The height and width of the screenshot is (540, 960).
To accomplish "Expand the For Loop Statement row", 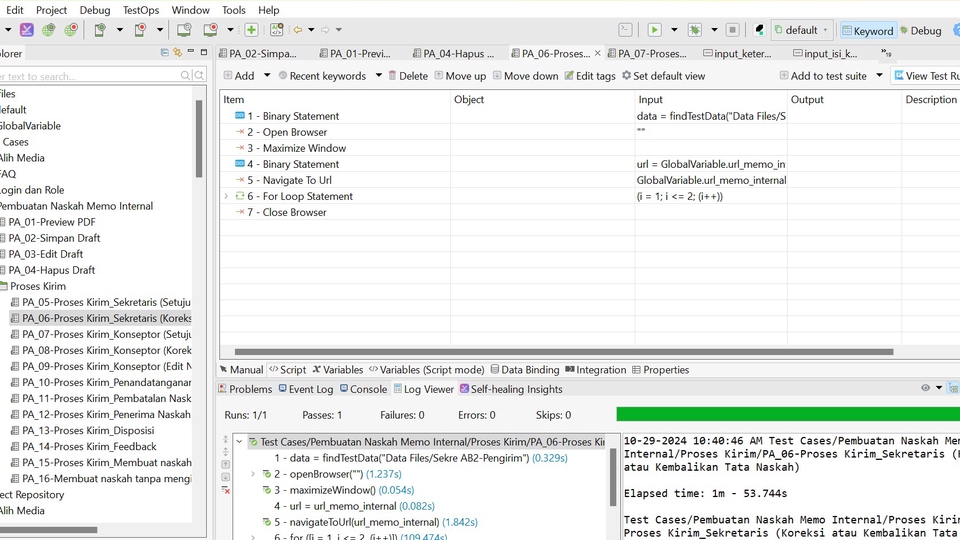I will click(226, 196).
